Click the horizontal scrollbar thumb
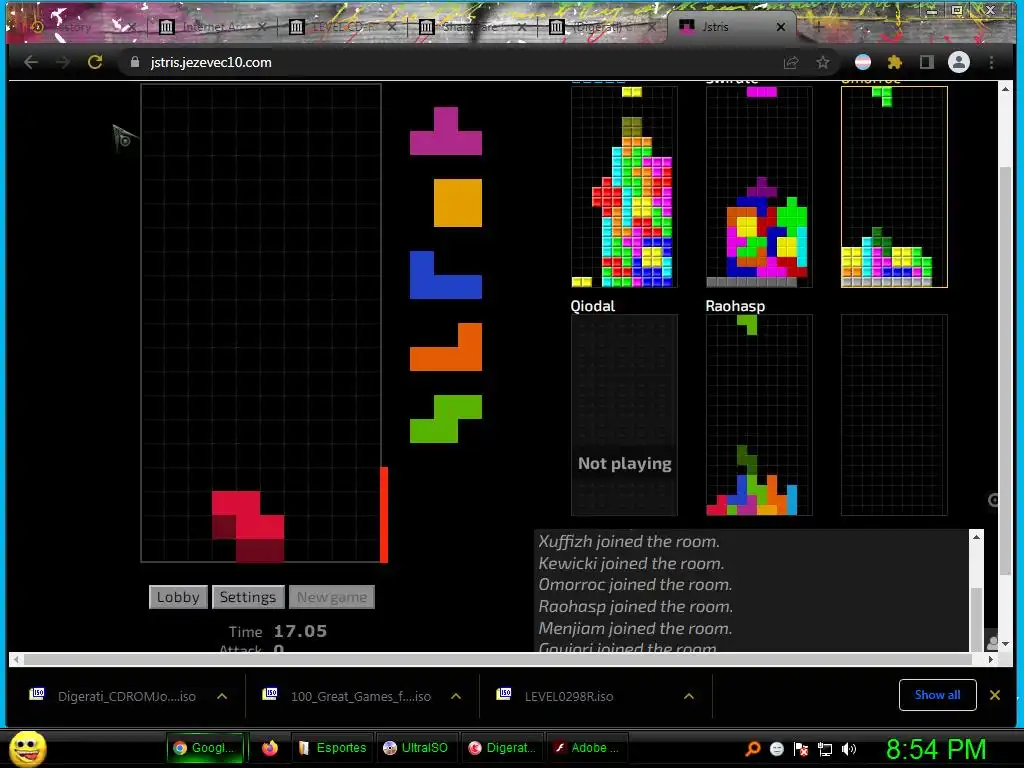 (497, 660)
